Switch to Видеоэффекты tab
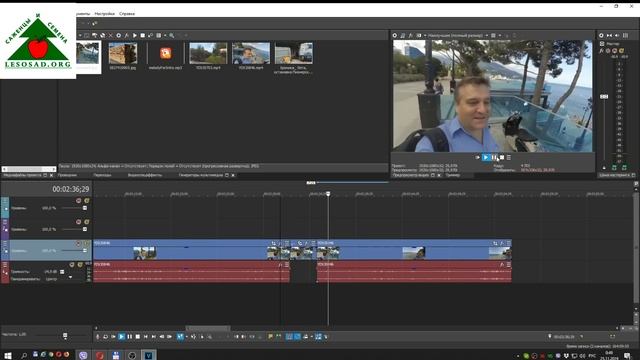The width and height of the screenshot is (640, 360). (145, 175)
